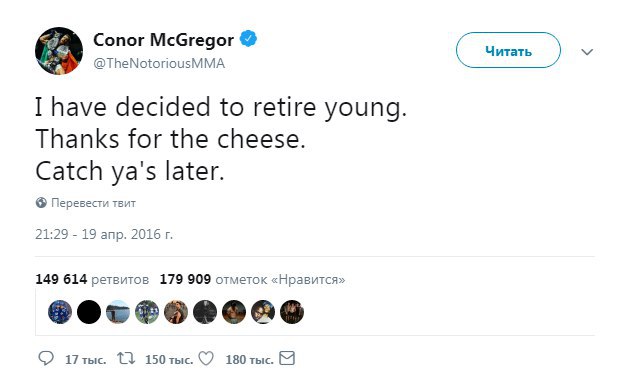Click the retweet arrows icon

[126, 358]
